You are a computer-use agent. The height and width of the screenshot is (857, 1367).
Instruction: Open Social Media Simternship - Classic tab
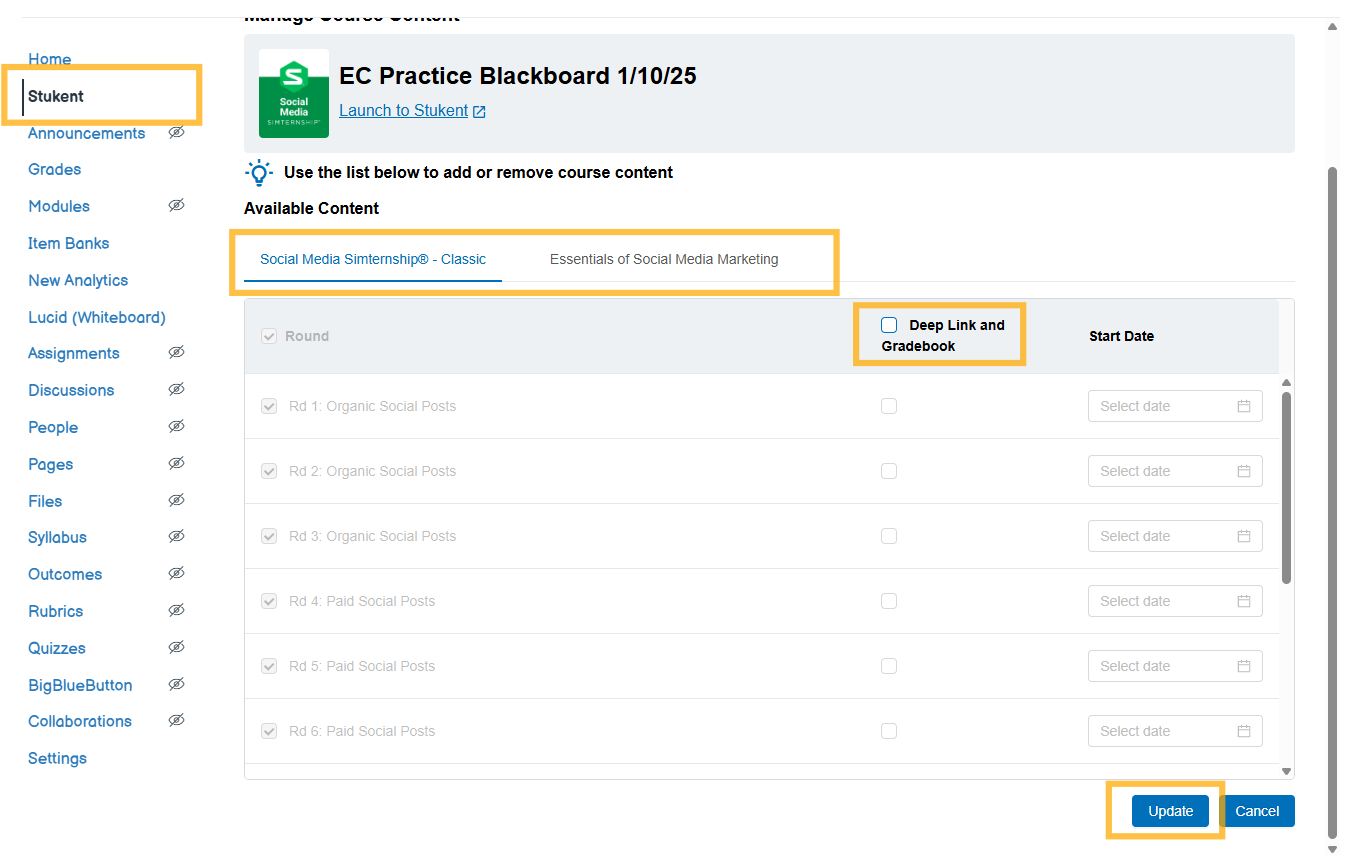pyautogui.click(x=373, y=259)
